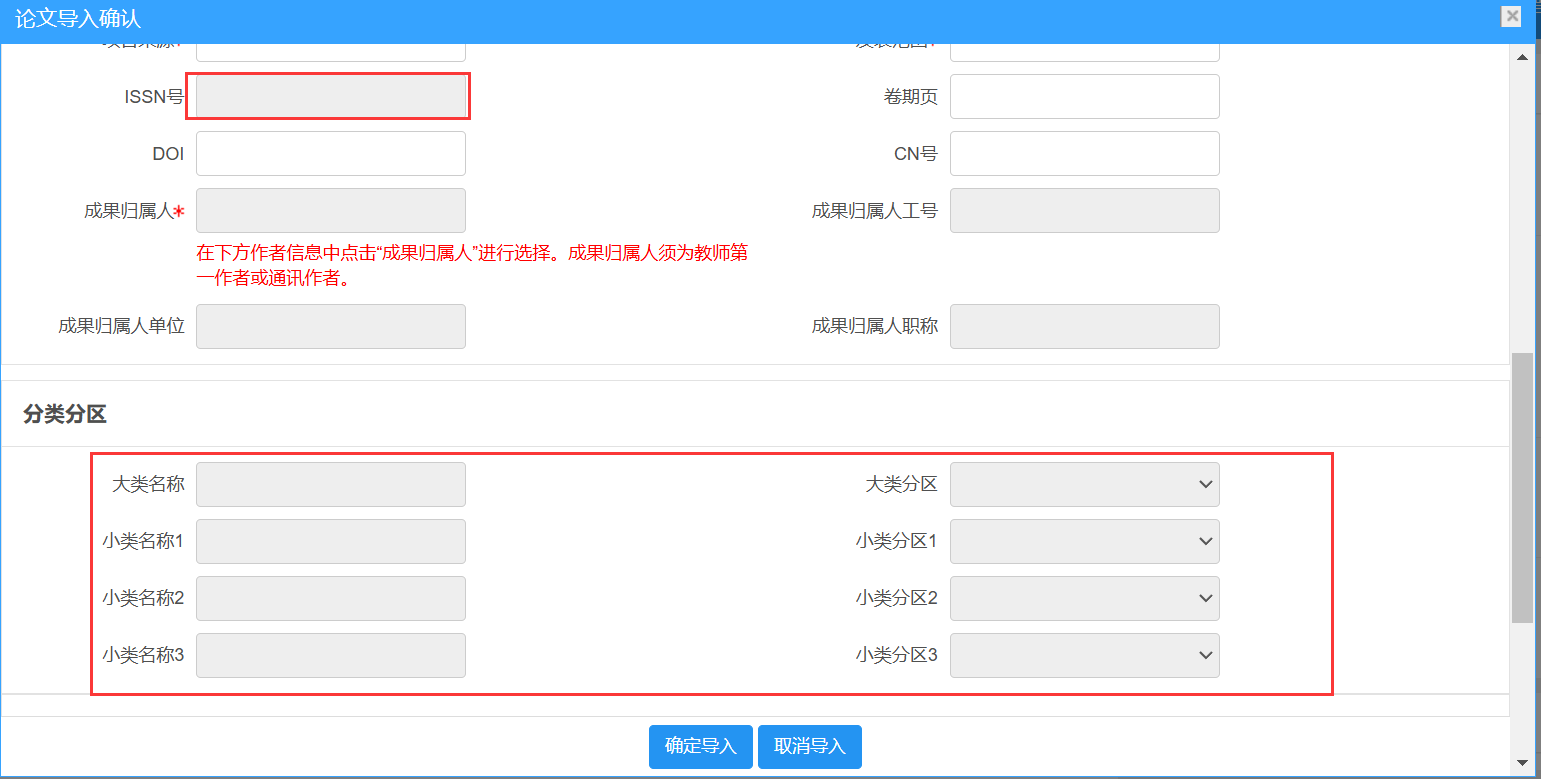Open the 小类分区2 dropdown list
Viewport: 1541px width, 779px height.
1084,599
